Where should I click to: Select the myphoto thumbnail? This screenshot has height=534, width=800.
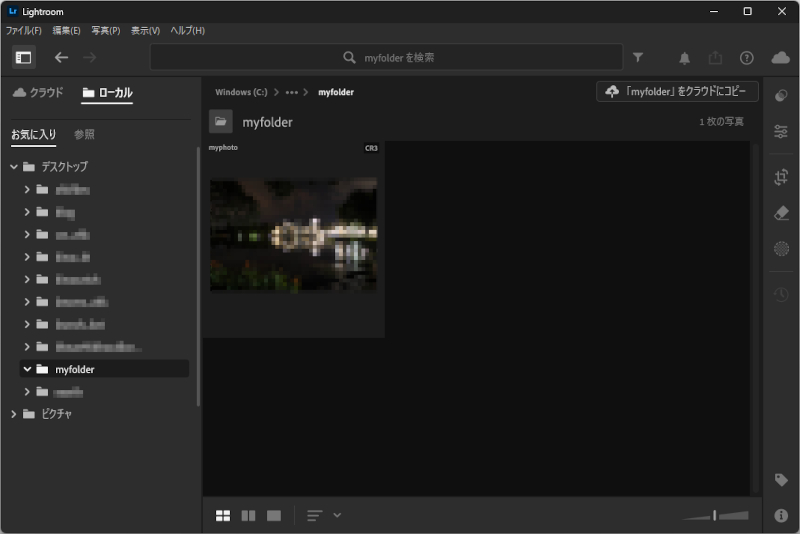pos(294,235)
